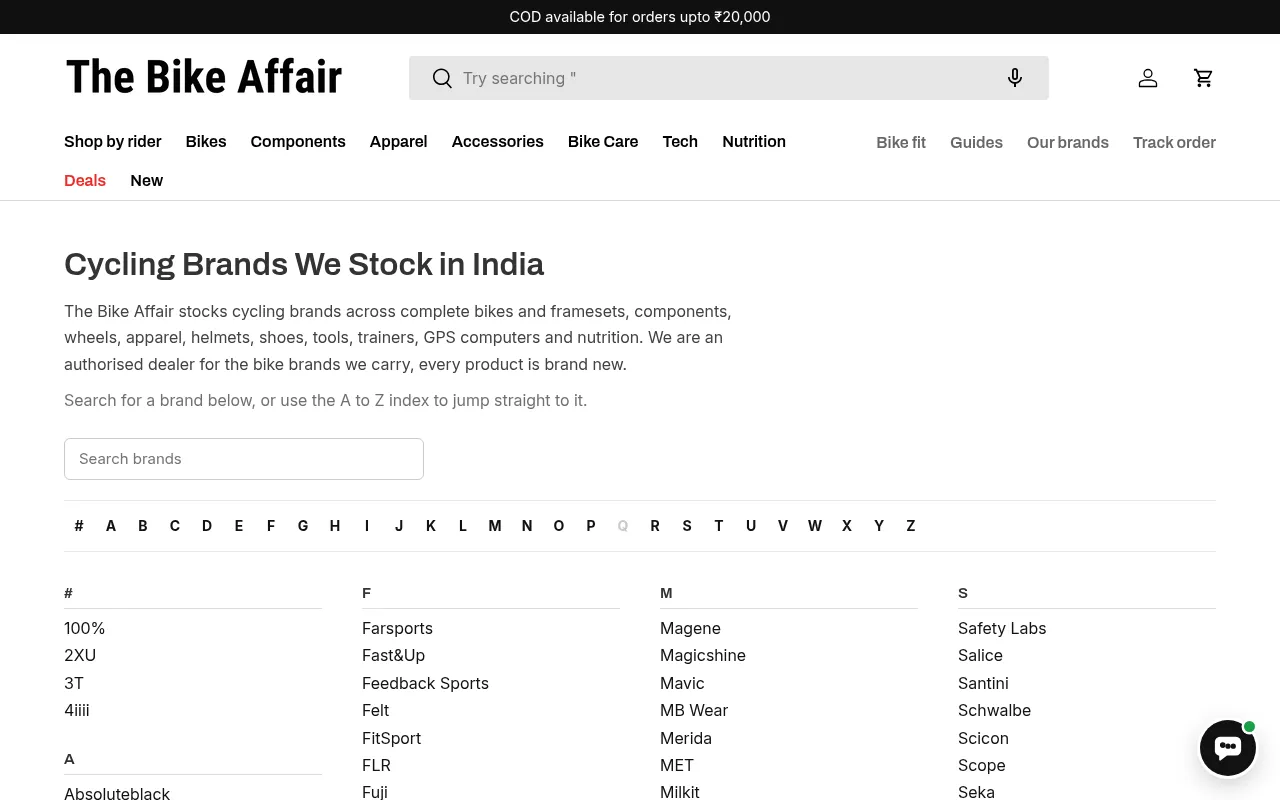Viewport: 1280px width, 800px height.
Task: Open the Track order page
Action: click(x=1174, y=143)
